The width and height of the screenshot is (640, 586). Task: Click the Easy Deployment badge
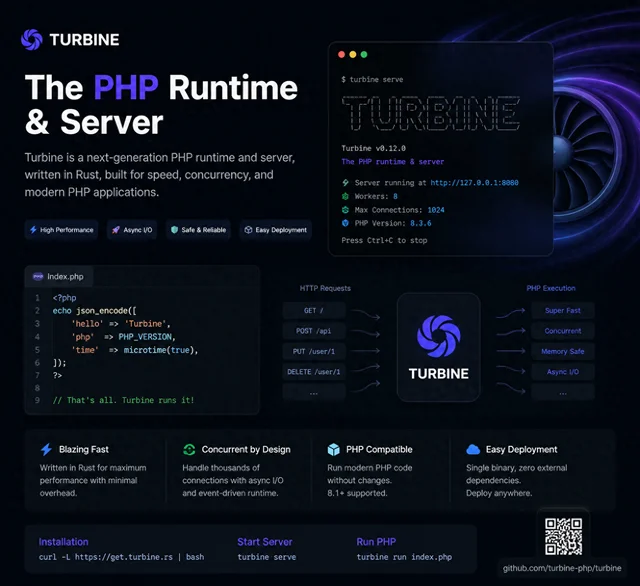coord(276,230)
